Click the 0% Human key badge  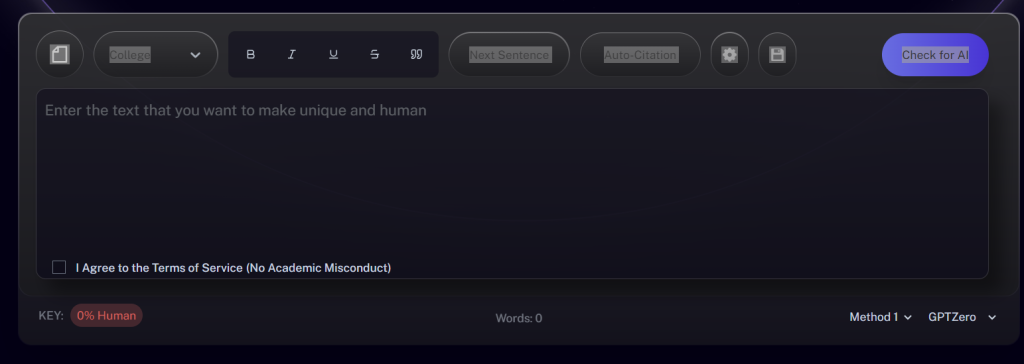(x=106, y=315)
